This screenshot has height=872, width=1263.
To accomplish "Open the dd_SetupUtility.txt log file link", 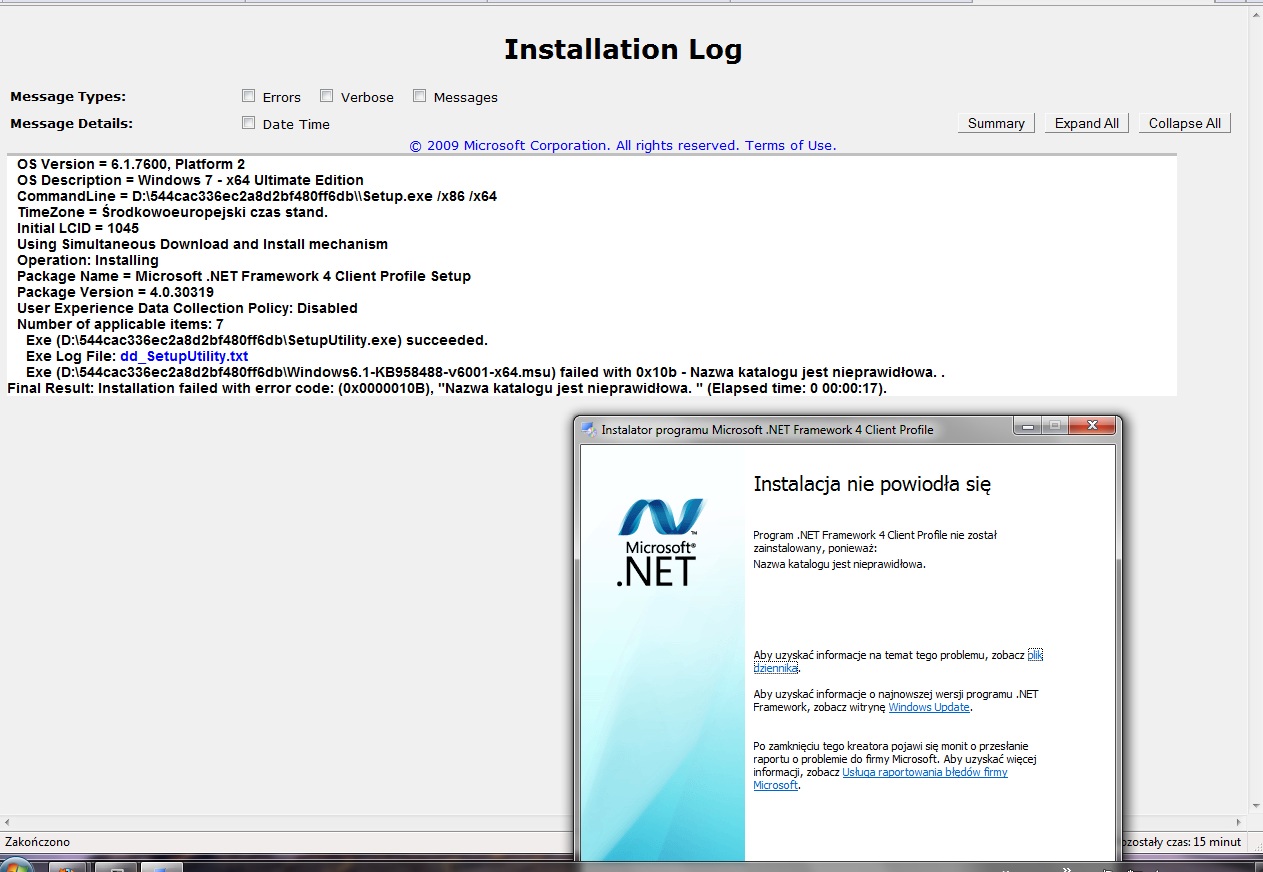I will (184, 356).
